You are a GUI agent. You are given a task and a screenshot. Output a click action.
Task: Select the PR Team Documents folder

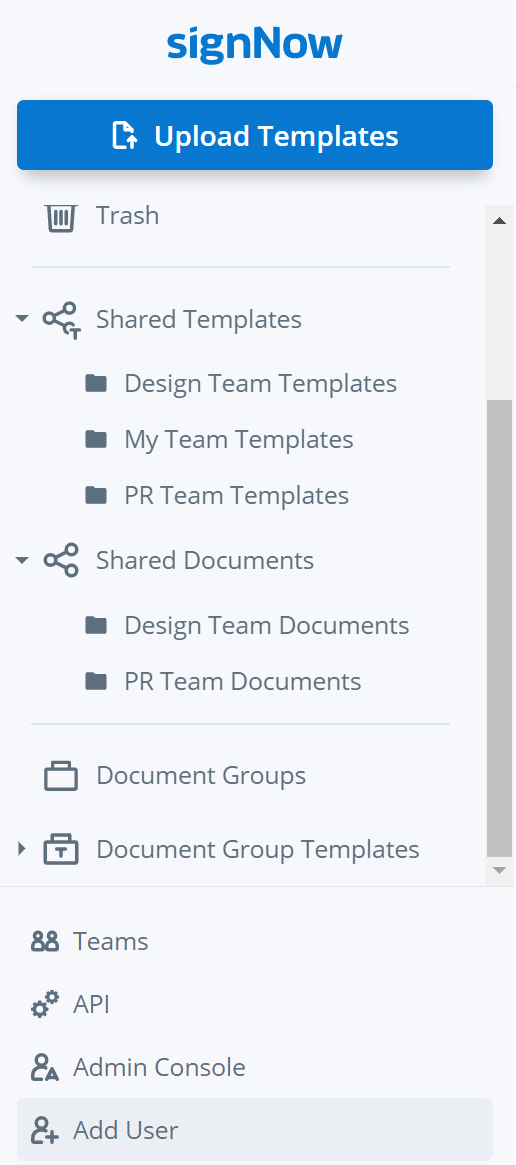pos(224,681)
